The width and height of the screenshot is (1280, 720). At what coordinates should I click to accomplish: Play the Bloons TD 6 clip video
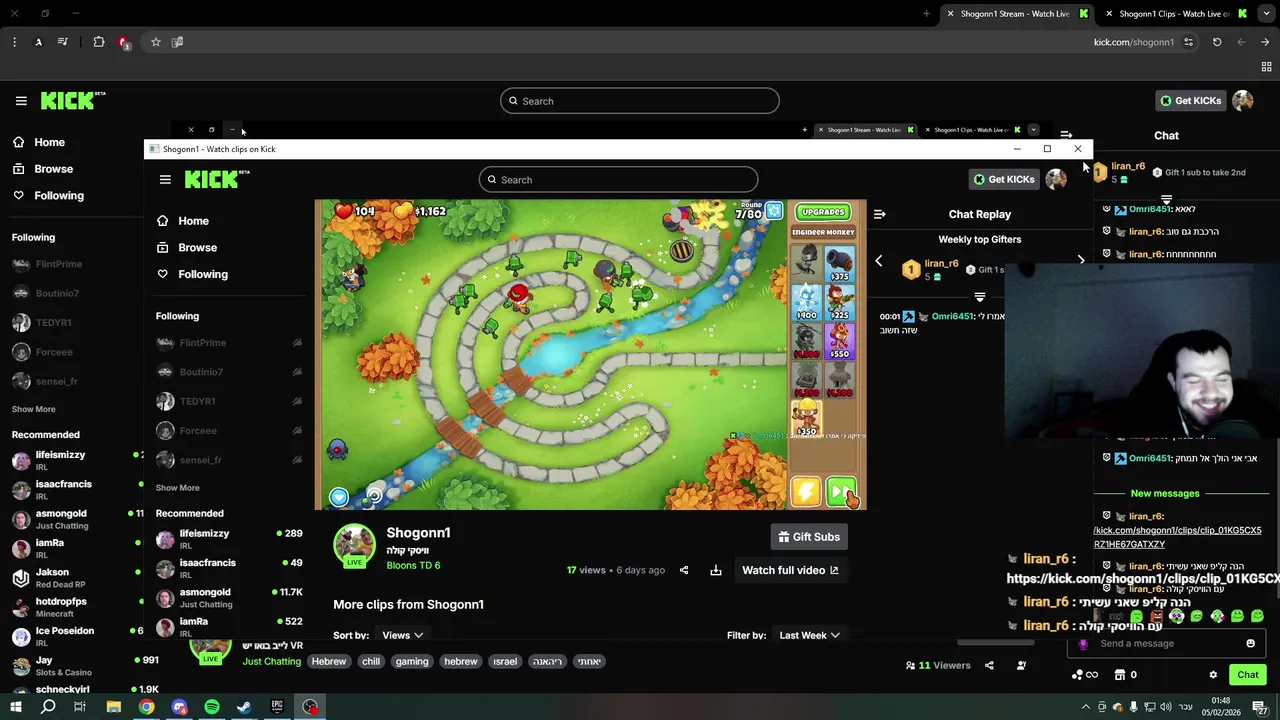coord(590,354)
